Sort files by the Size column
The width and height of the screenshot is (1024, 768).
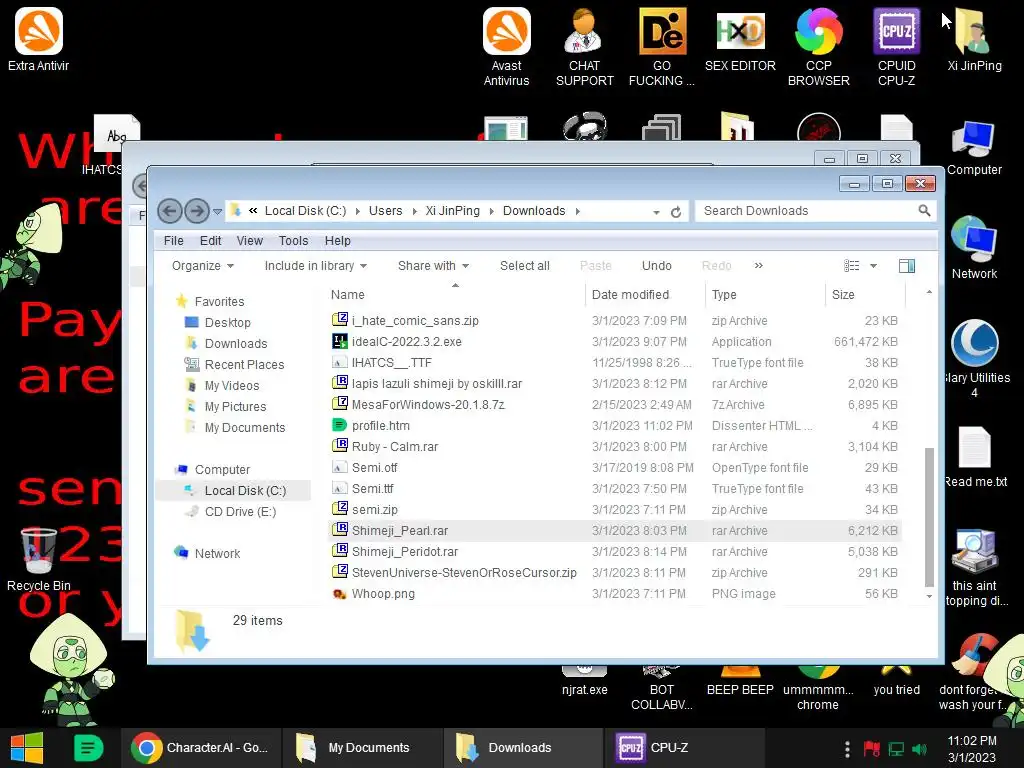pyautogui.click(x=865, y=295)
